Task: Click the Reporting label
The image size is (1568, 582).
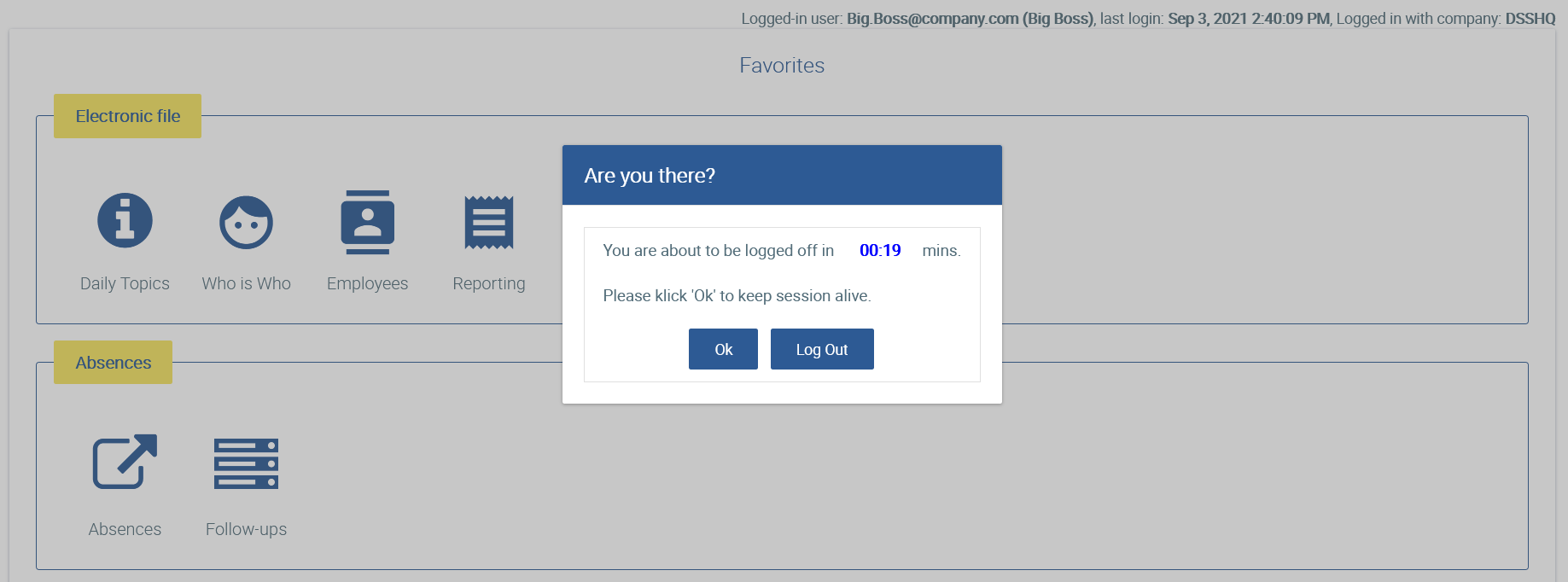Action: point(489,283)
